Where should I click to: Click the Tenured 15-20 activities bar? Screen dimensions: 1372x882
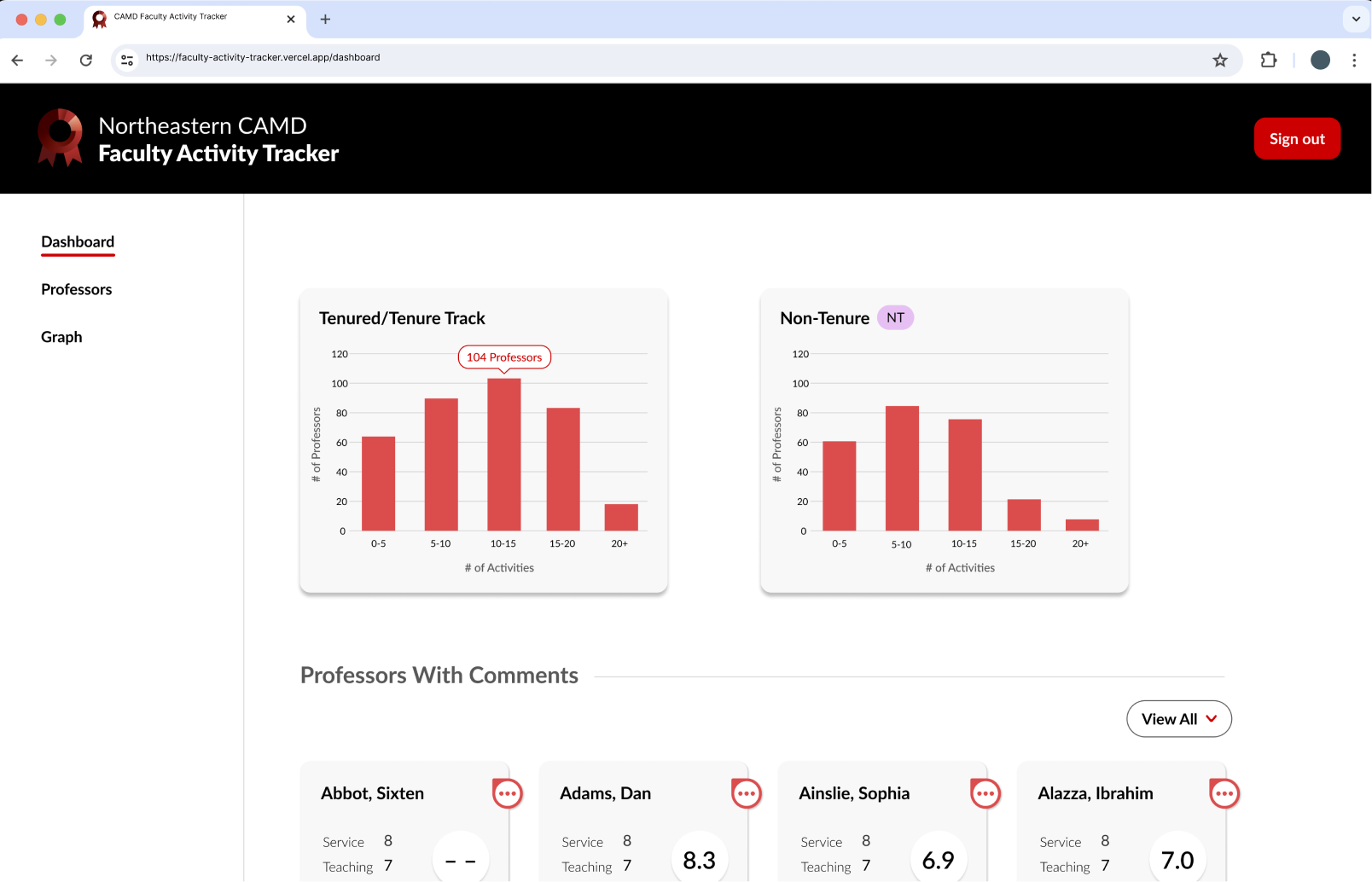[x=563, y=469]
